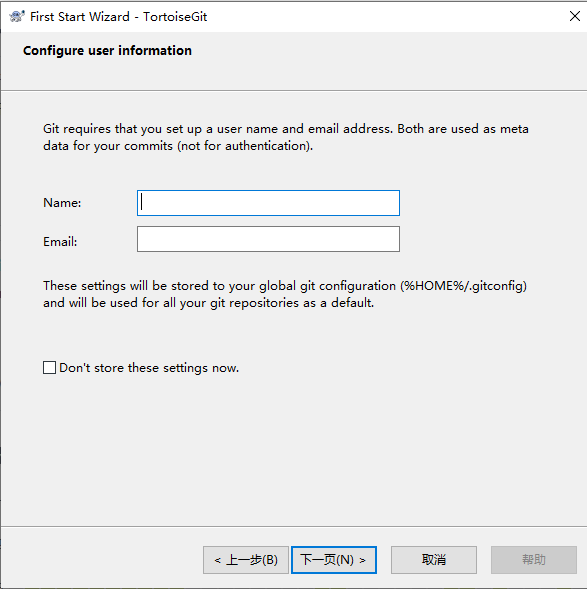Screen dimensions: 587x589
Task: Click the 帮助 help button
Action: (x=534, y=560)
